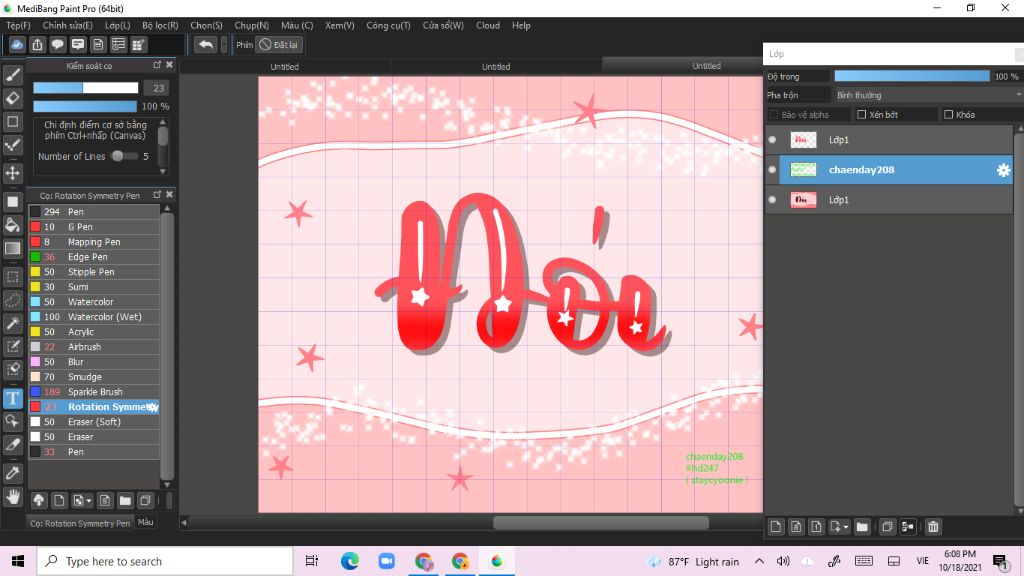Viewport: 1024px width, 576px height.
Task: Open the Tệp(F) menu
Action: point(18,25)
